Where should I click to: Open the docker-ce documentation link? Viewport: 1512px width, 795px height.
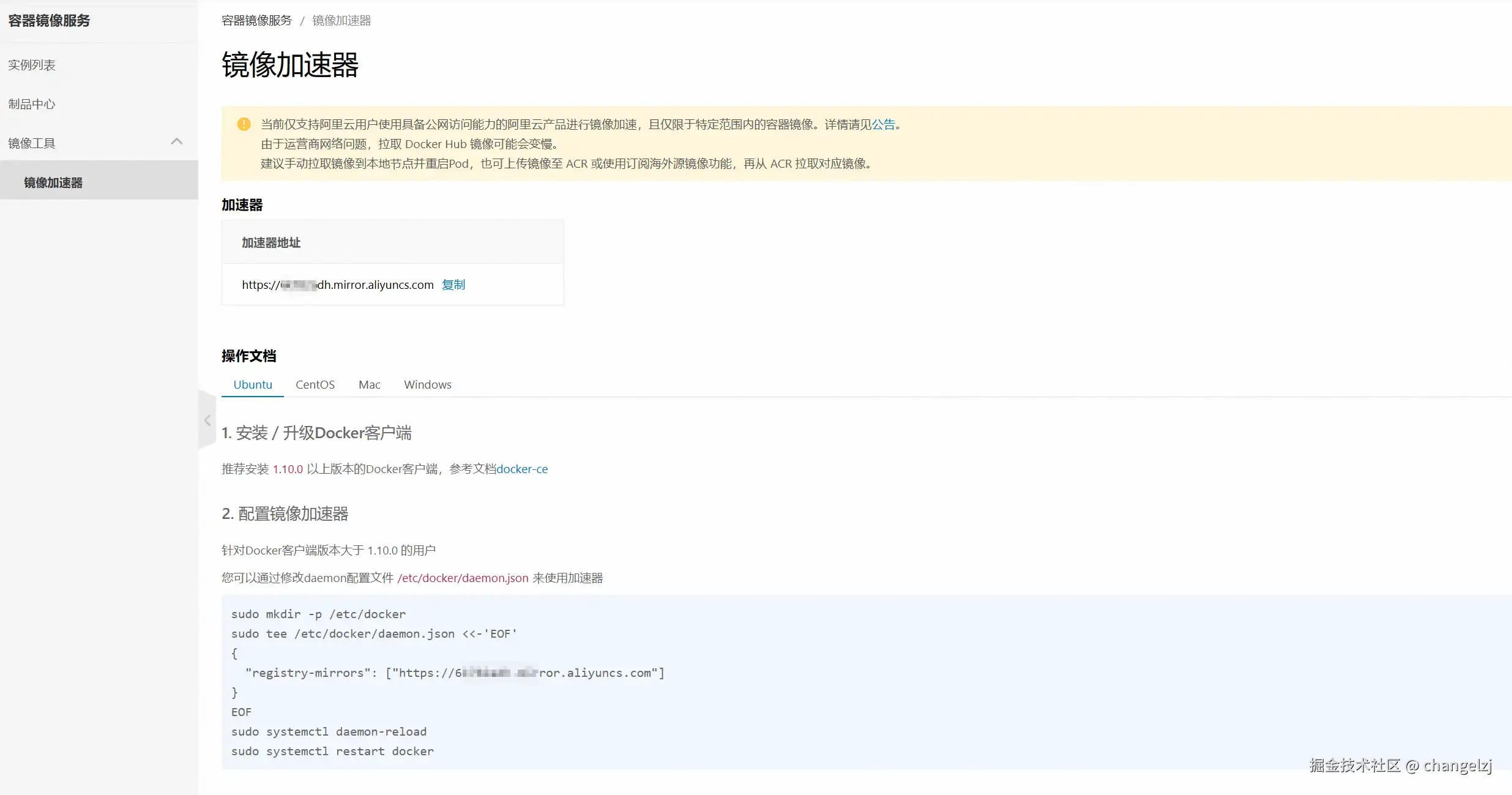click(522, 469)
